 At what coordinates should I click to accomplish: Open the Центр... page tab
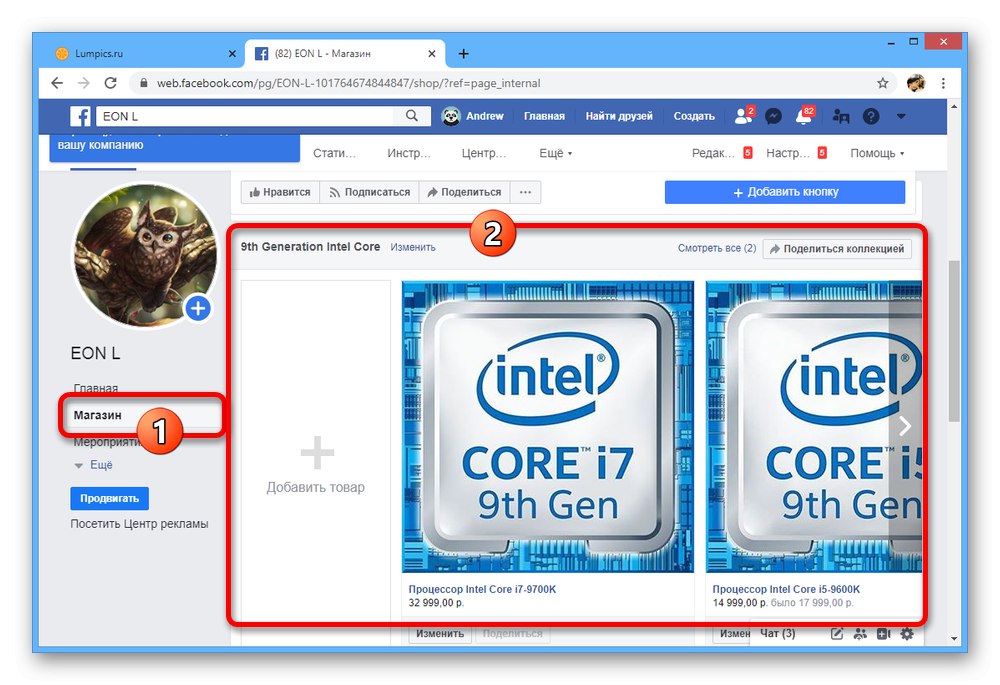(483, 153)
